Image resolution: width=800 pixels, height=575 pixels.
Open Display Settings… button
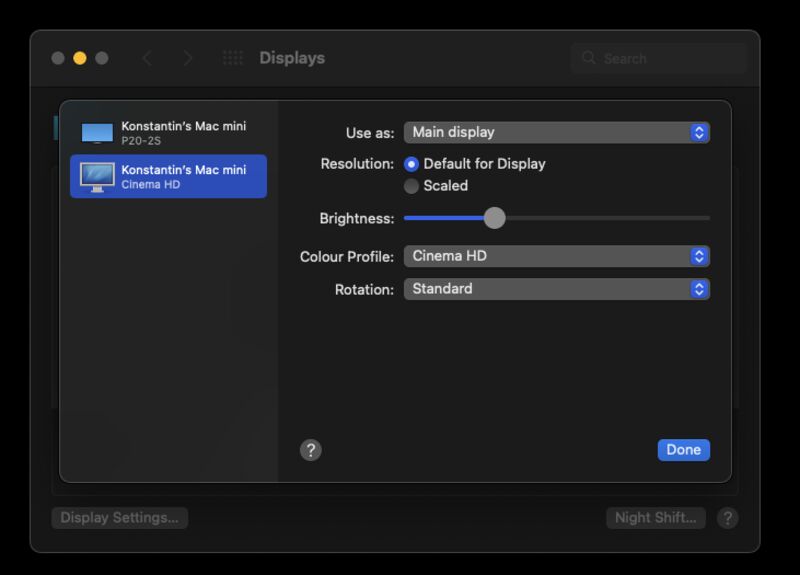119,518
